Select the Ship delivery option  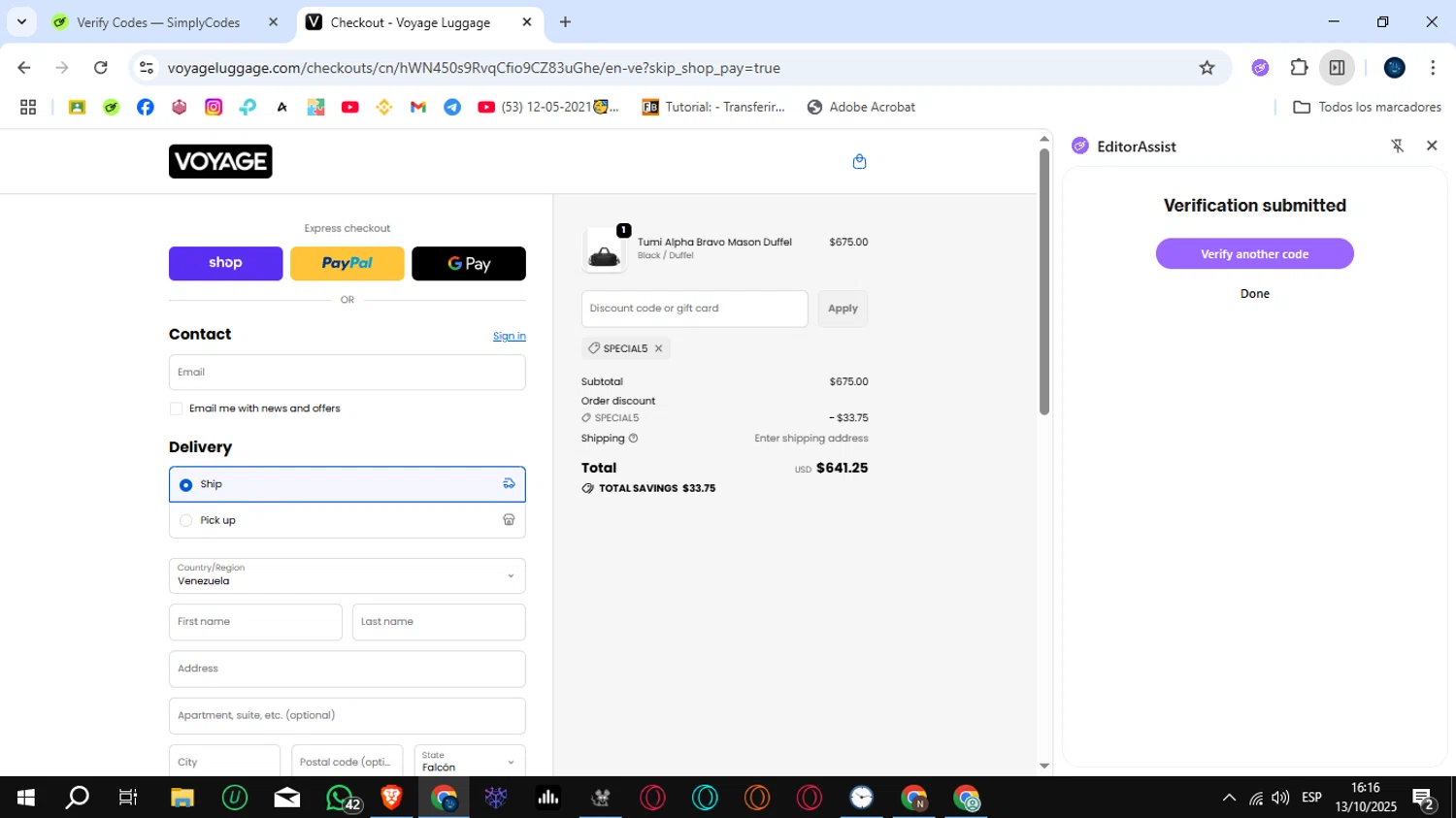point(347,484)
